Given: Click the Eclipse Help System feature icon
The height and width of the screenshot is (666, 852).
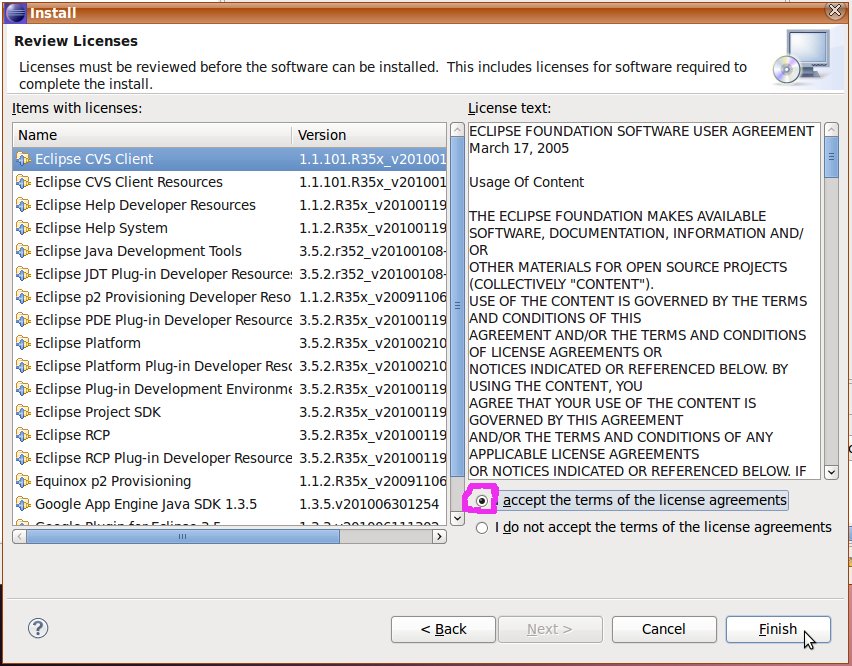Looking at the screenshot, I should 23,228.
